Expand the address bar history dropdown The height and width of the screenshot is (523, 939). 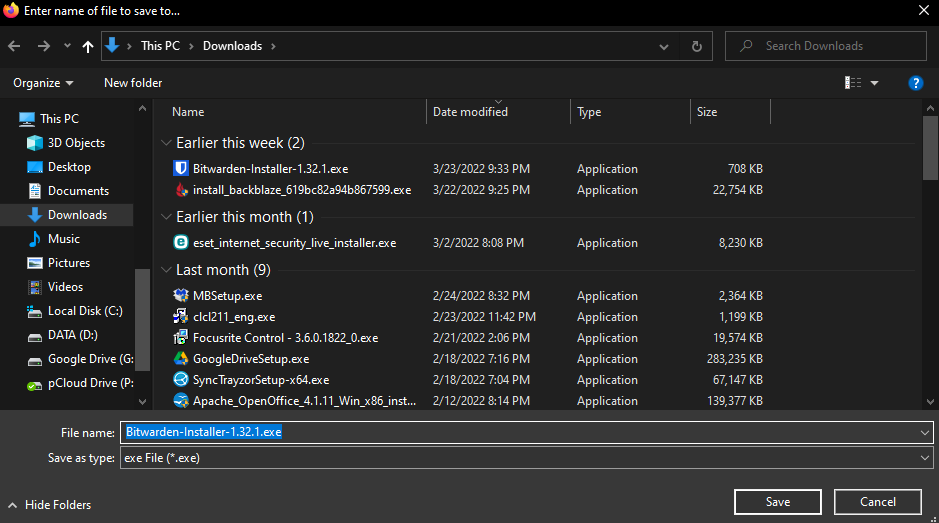664,46
